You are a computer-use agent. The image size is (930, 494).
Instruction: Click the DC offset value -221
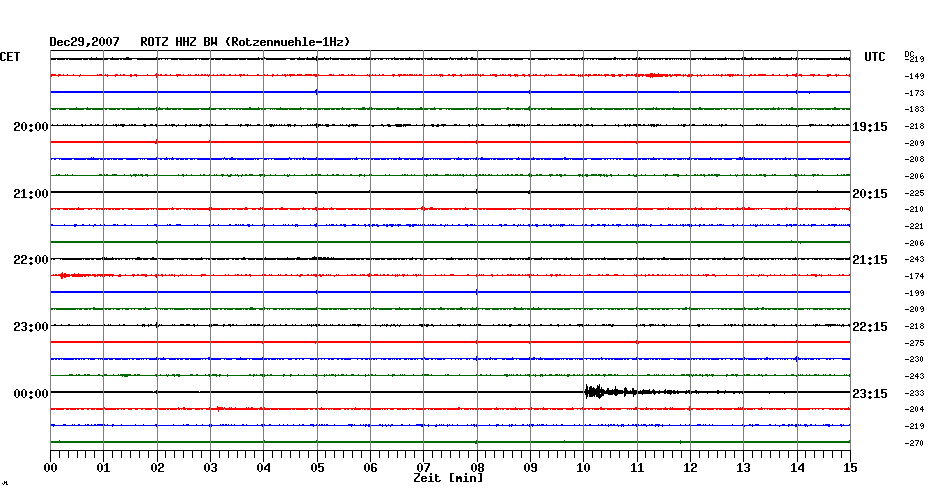tap(915, 227)
